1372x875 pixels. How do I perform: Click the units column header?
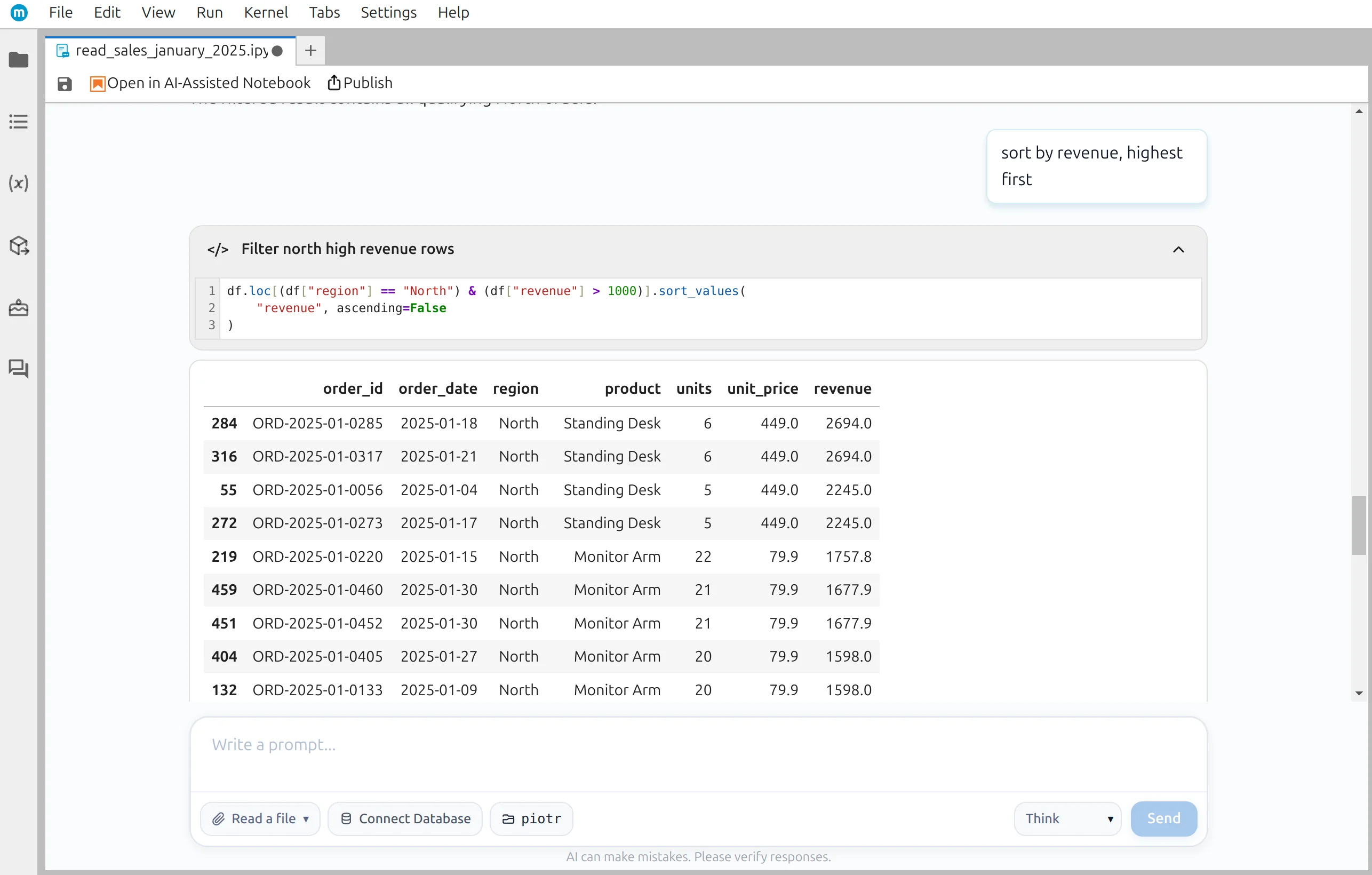[x=693, y=389]
